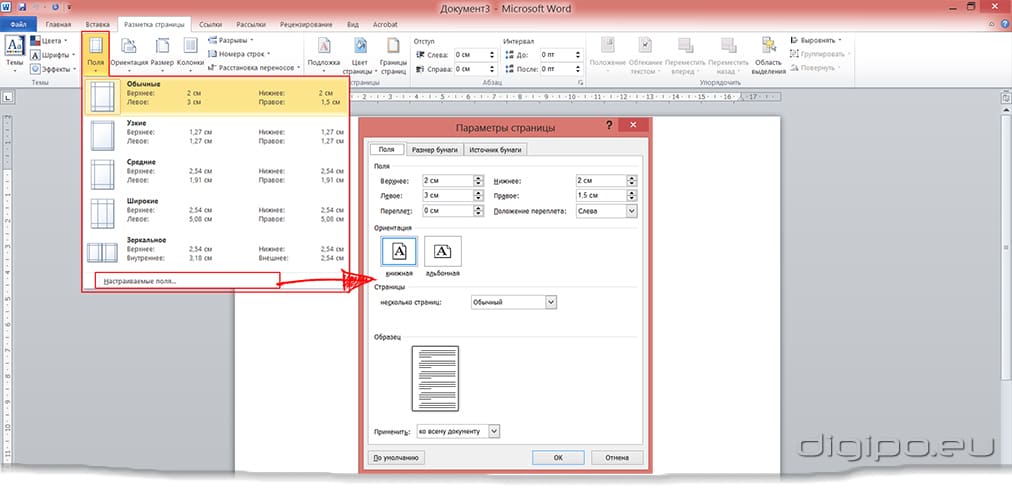The width and height of the screenshot is (1012, 494).
Task: Click the По умолчанию button
Action: click(x=396, y=457)
